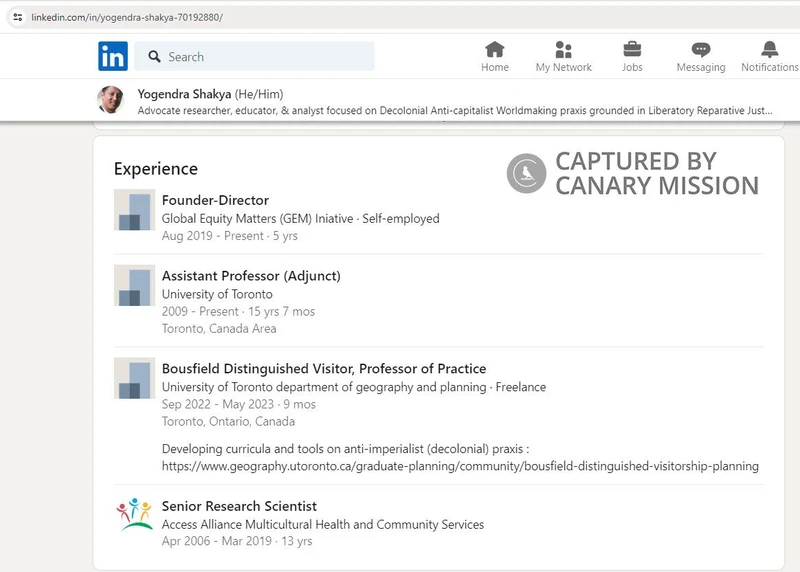Open the Messaging nav label
800x572 pixels.
point(701,67)
